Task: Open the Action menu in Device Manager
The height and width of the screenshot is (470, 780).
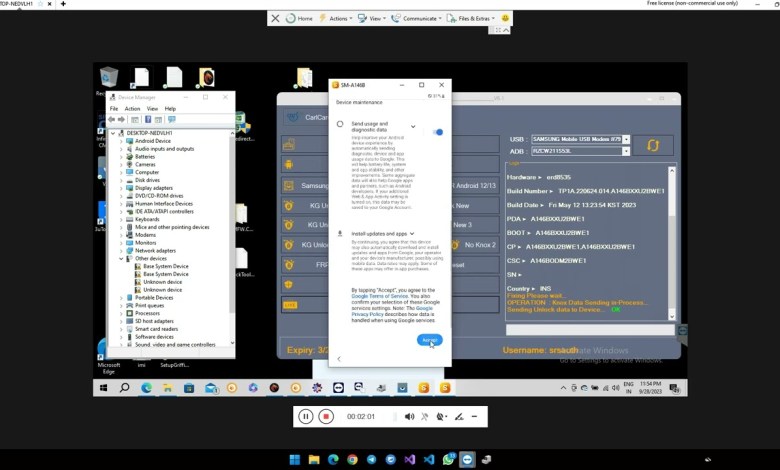Action: (x=132, y=108)
